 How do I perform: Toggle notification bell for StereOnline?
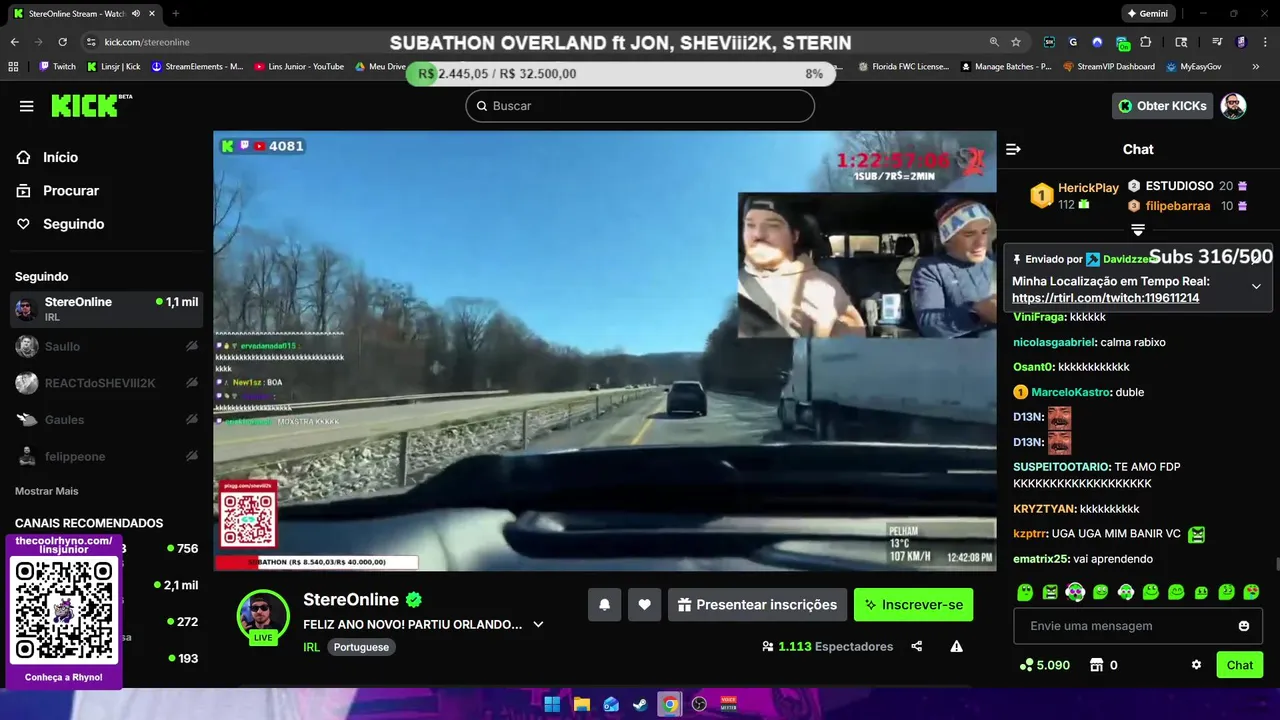click(x=605, y=604)
